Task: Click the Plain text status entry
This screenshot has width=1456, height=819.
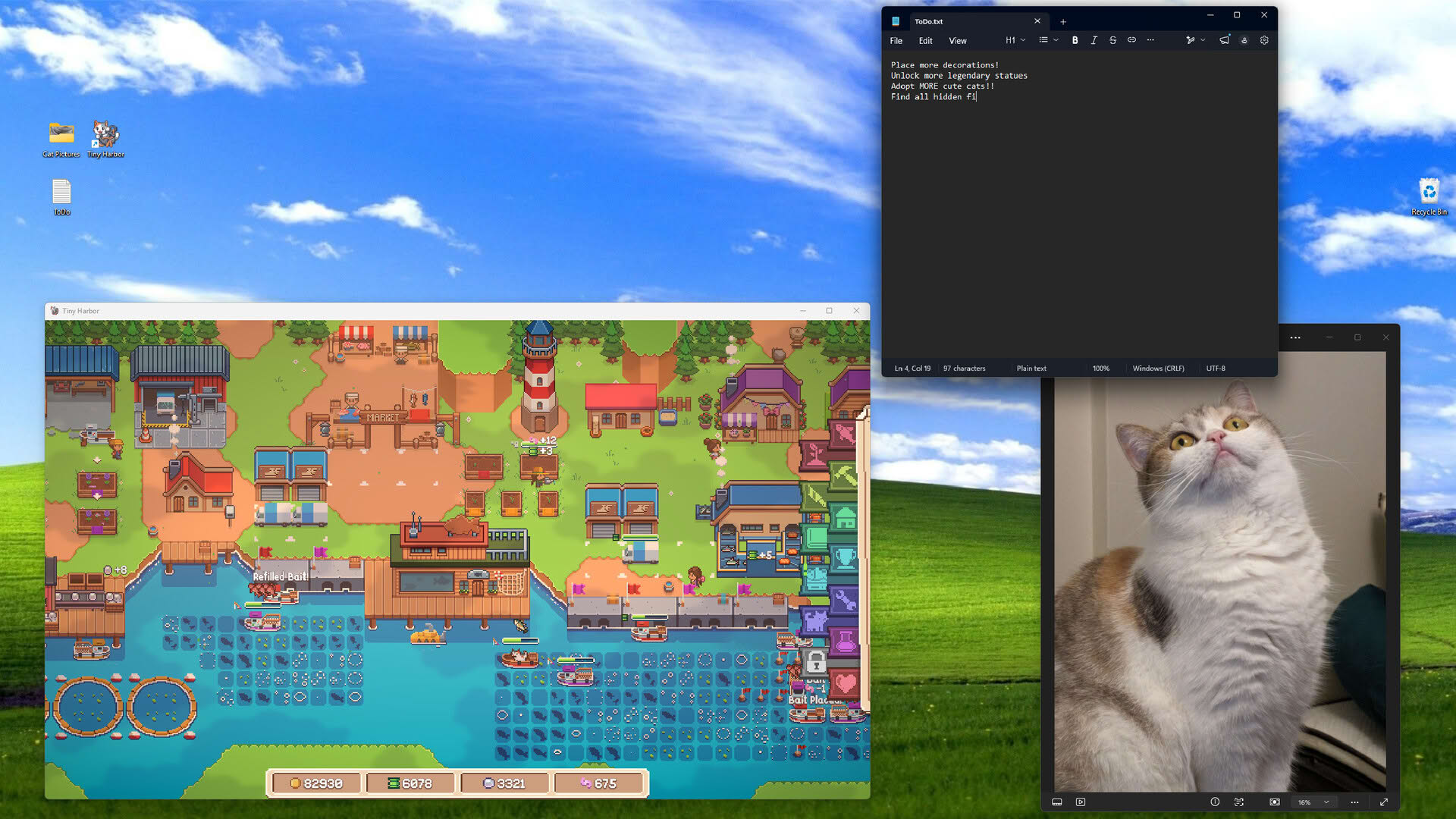Action: click(1031, 369)
